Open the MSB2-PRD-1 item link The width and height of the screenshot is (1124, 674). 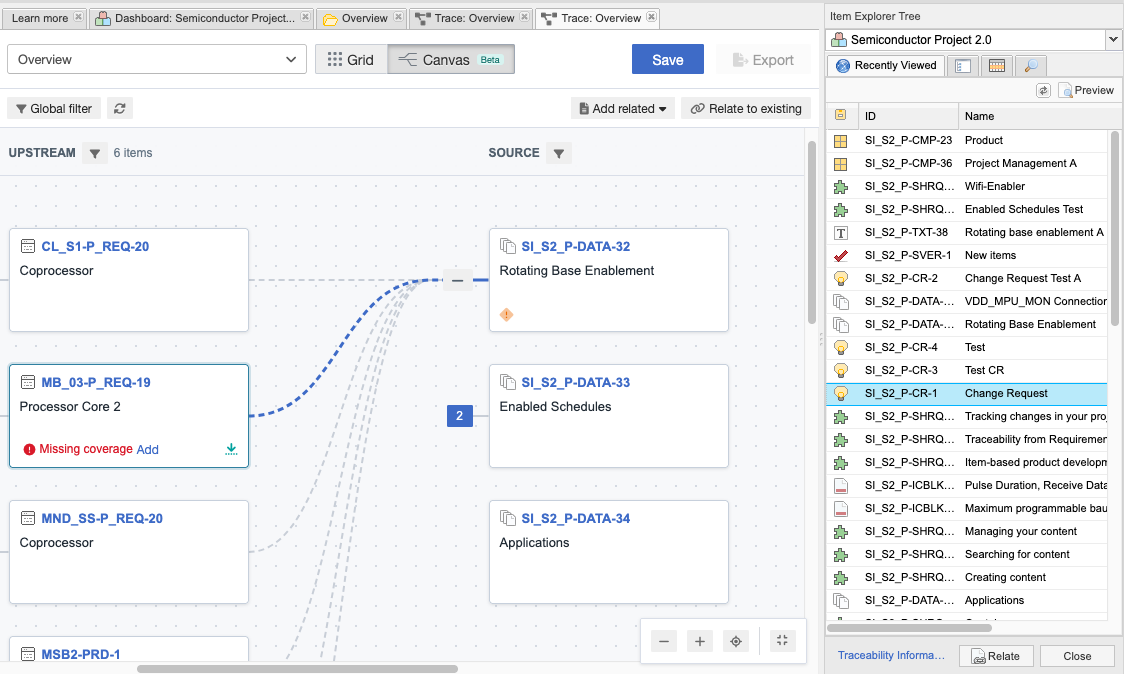(x=81, y=655)
